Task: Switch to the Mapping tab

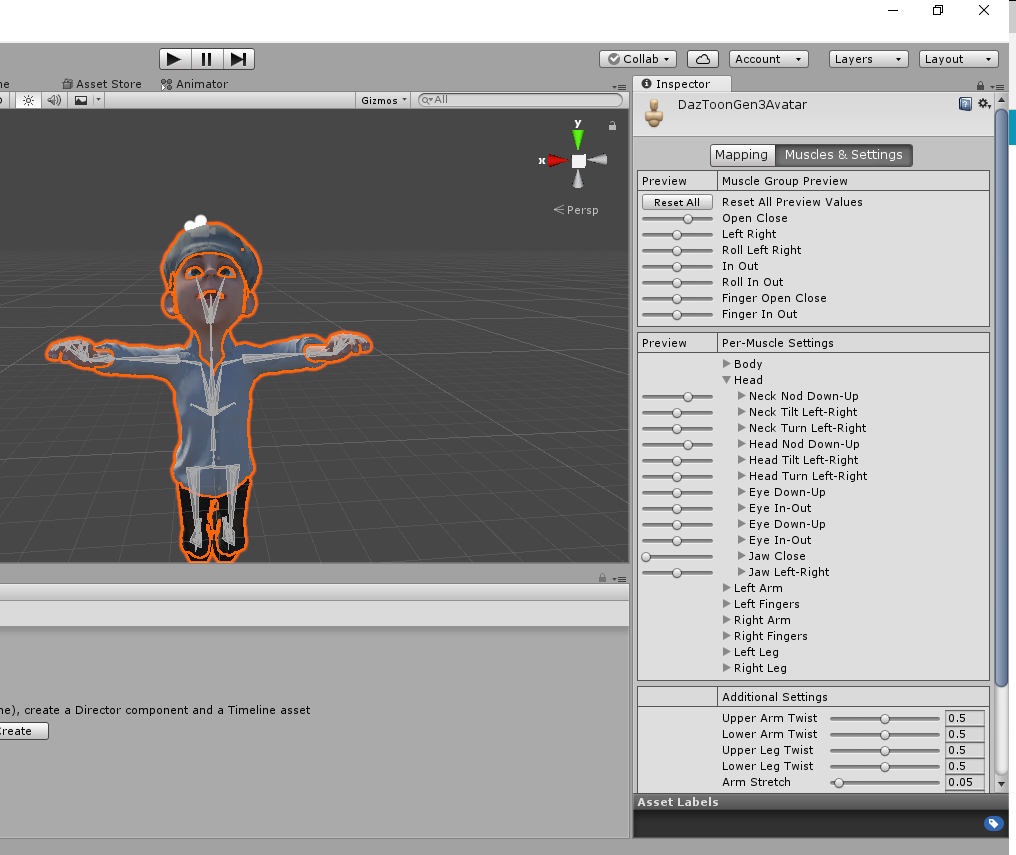Action: click(x=741, y=155)
